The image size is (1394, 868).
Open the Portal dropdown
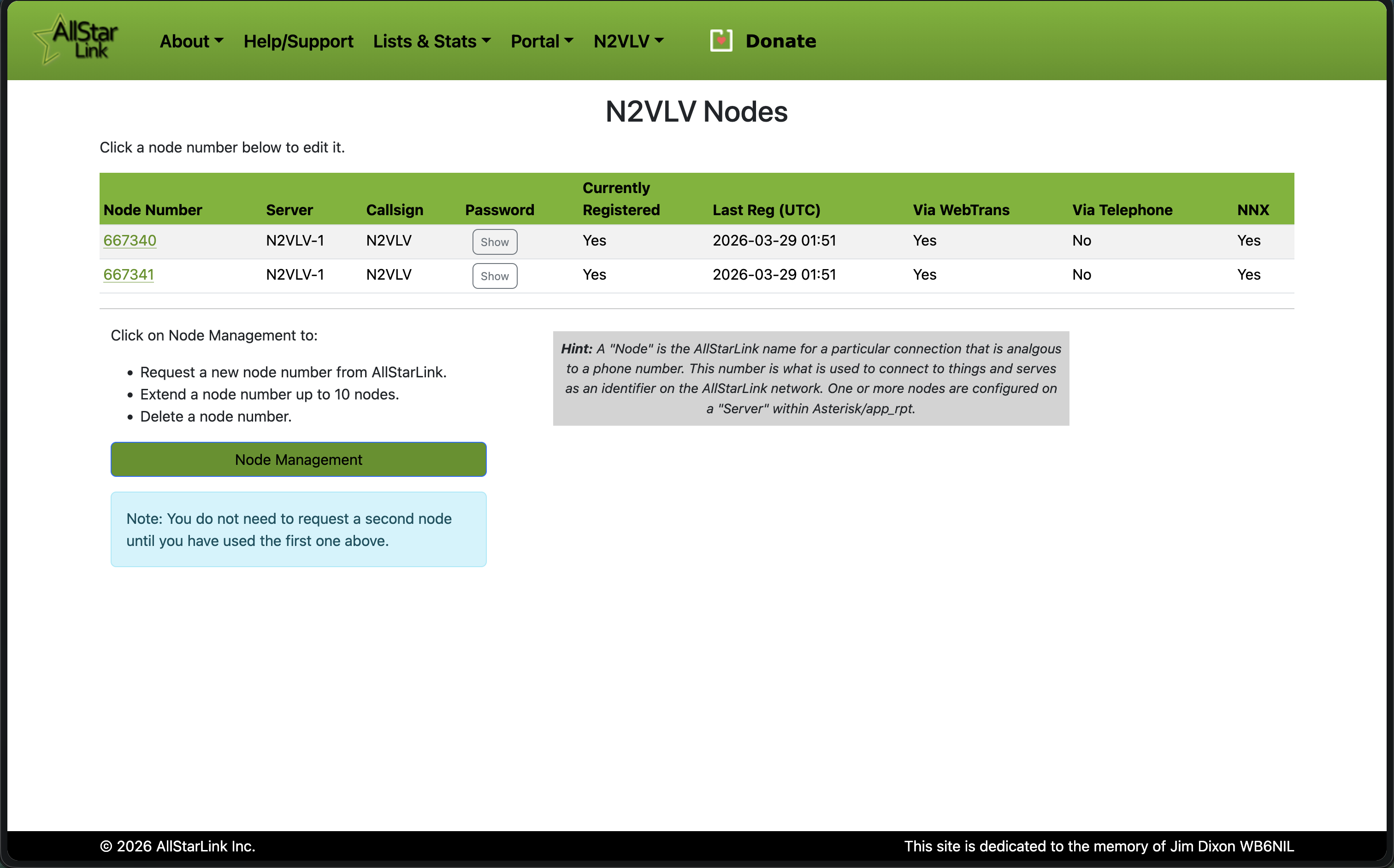542,41
